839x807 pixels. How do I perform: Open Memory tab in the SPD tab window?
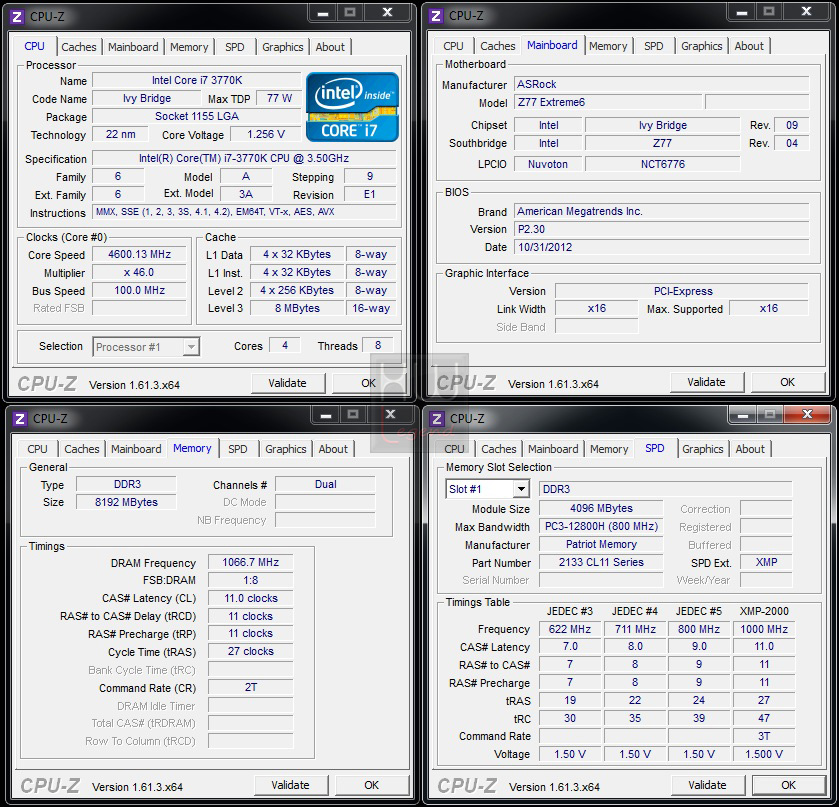pyautogui.click(x=609, y=449)
